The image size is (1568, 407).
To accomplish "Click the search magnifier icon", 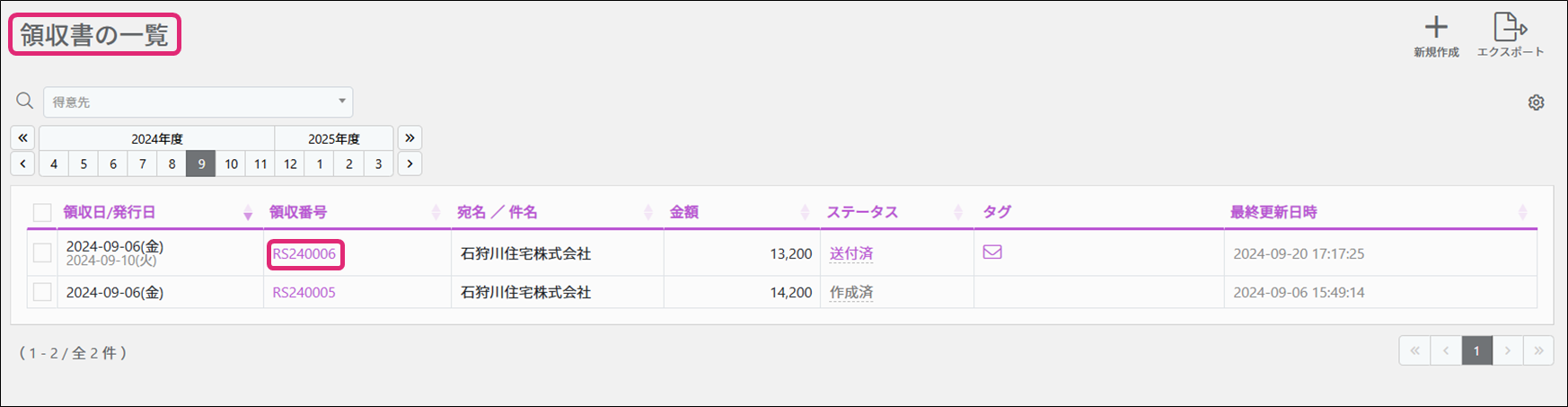I will tap(25, 101).
